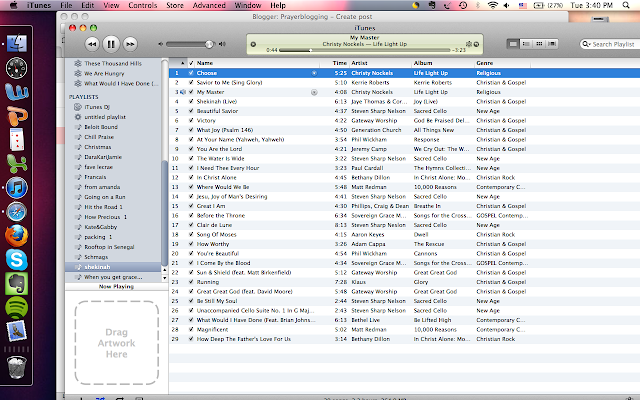The width and height of the screenshot is (640, 400).
Task: Open the iTunes DJ playlist
Action: point(97,107)
